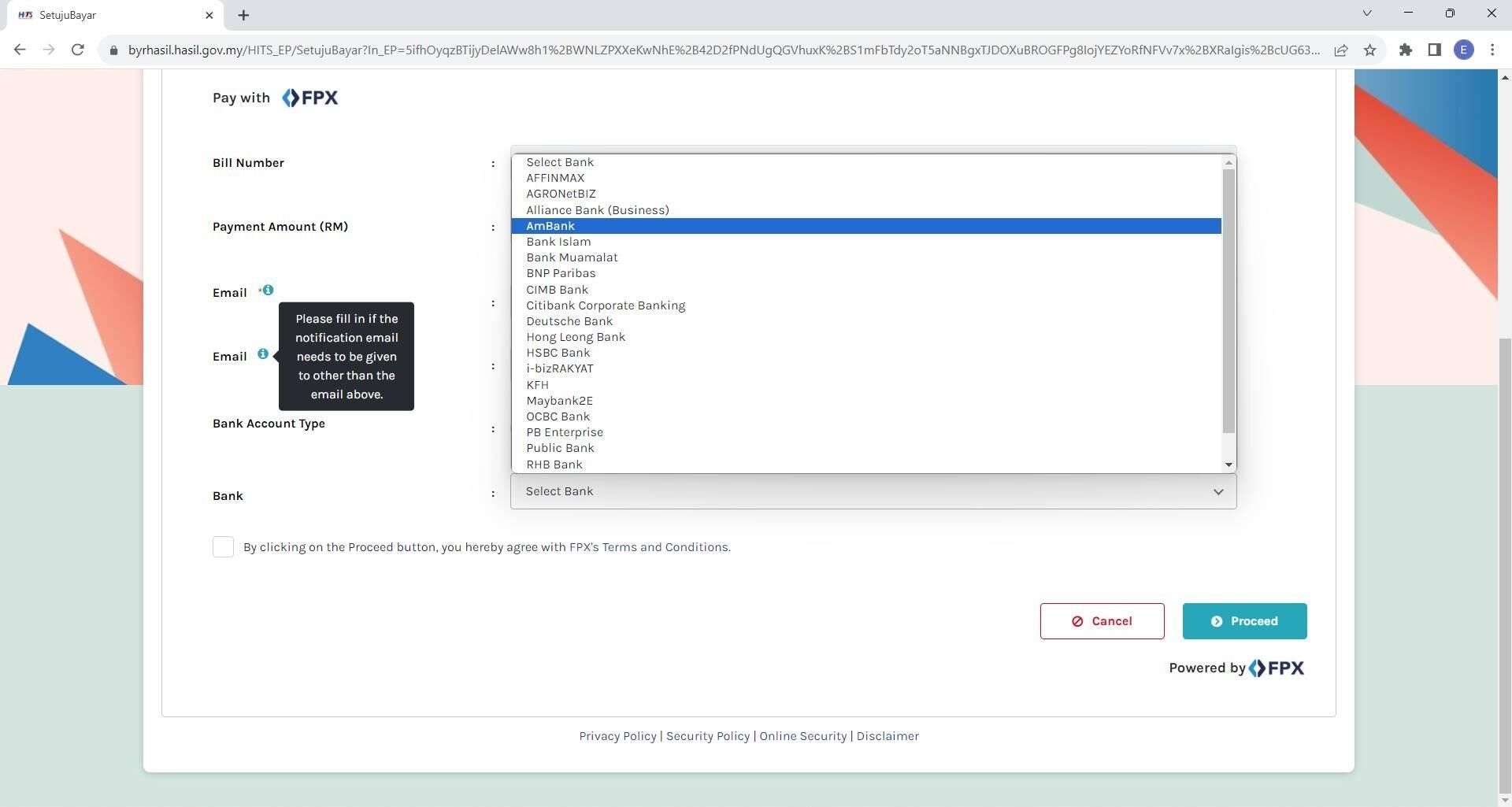The width and height of the screenshot is (1512, 807).
Task: Select KFH from the bank list
Action: [x=866, y=385]
